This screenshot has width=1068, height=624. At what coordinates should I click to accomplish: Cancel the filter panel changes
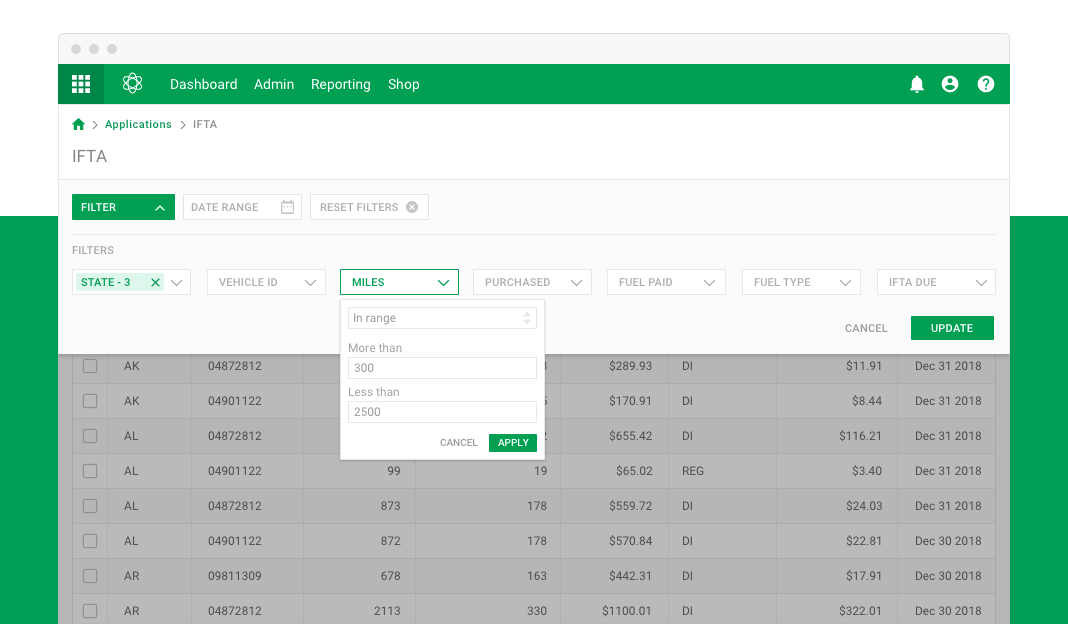pos(866,328)
